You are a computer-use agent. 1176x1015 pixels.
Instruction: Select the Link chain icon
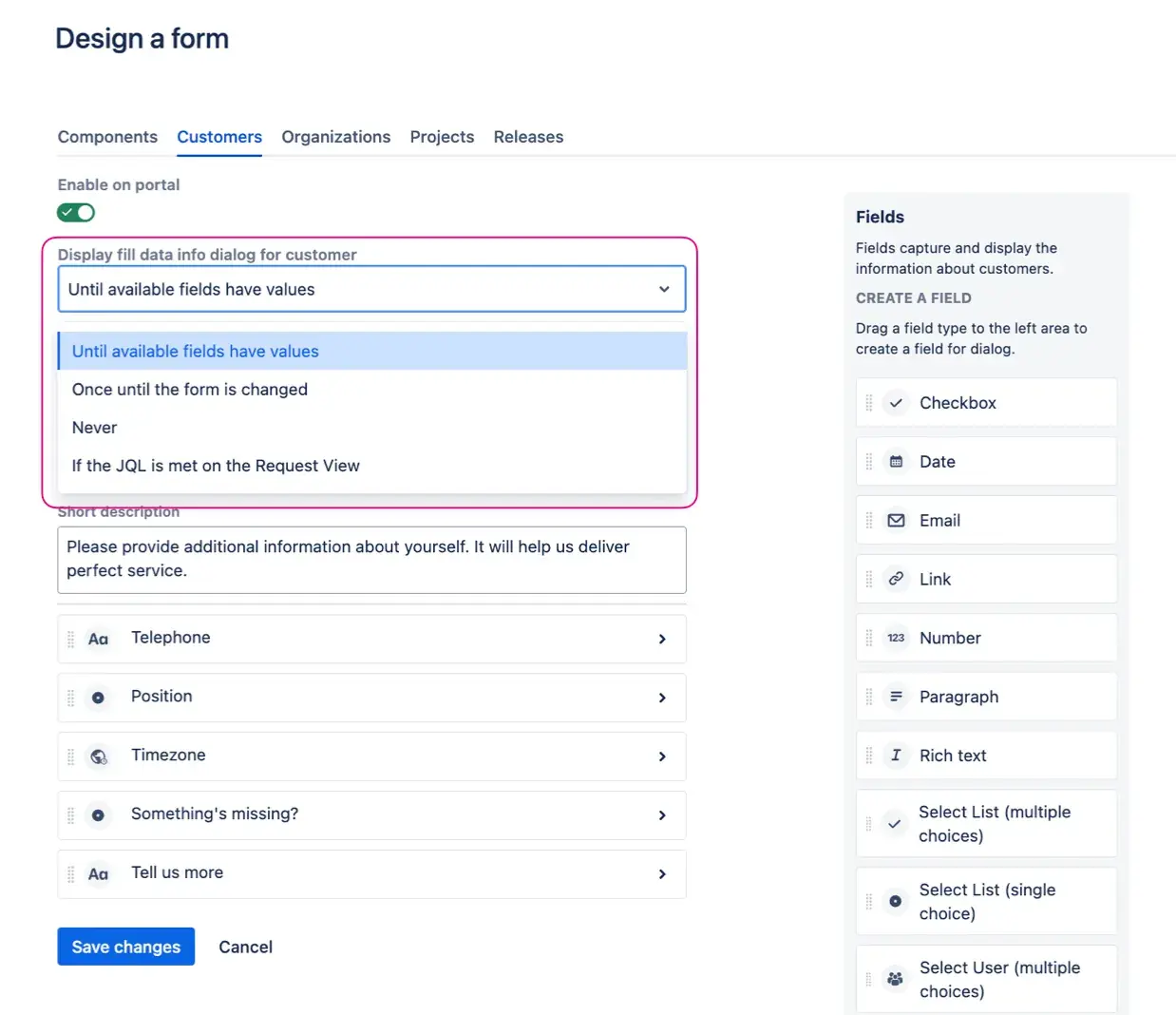(x=895, y=579)
